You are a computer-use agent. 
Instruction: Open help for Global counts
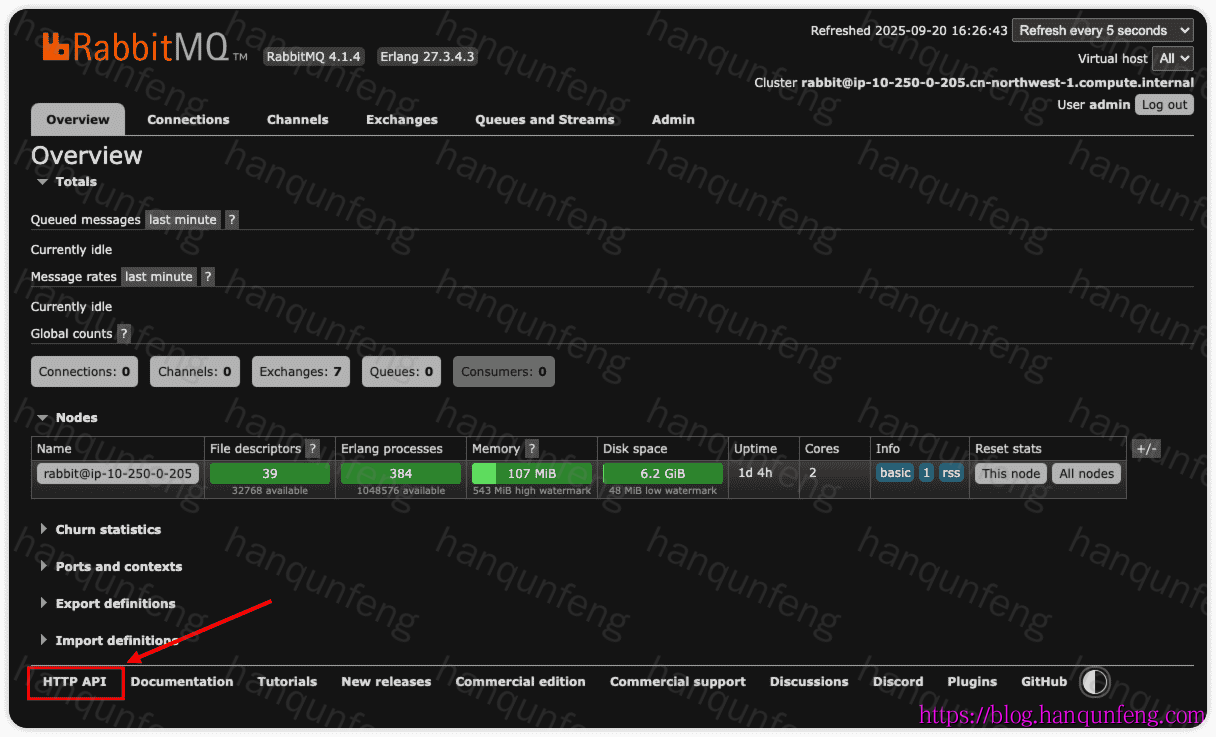pyautogui.click(x=124, y=334)
